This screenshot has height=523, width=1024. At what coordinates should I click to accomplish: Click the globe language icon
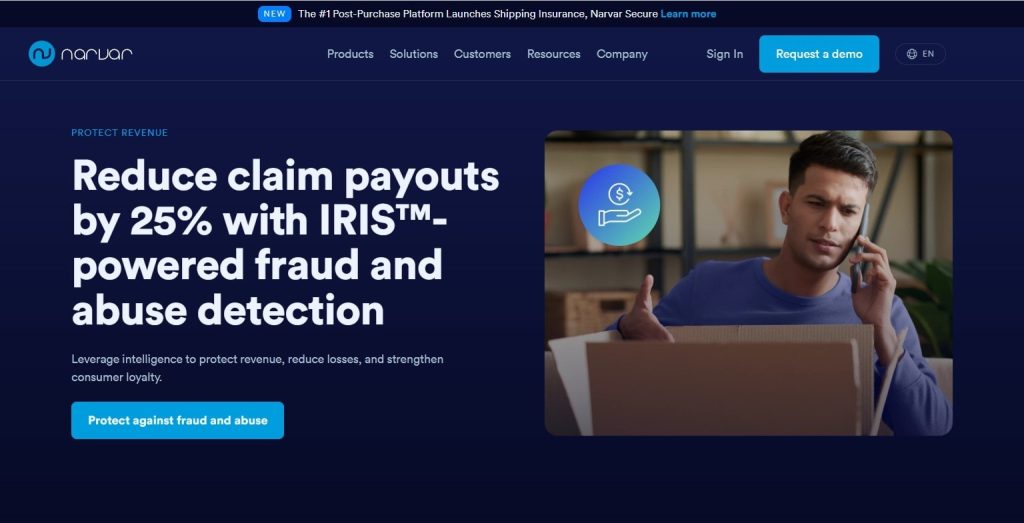tap(912, 54)
